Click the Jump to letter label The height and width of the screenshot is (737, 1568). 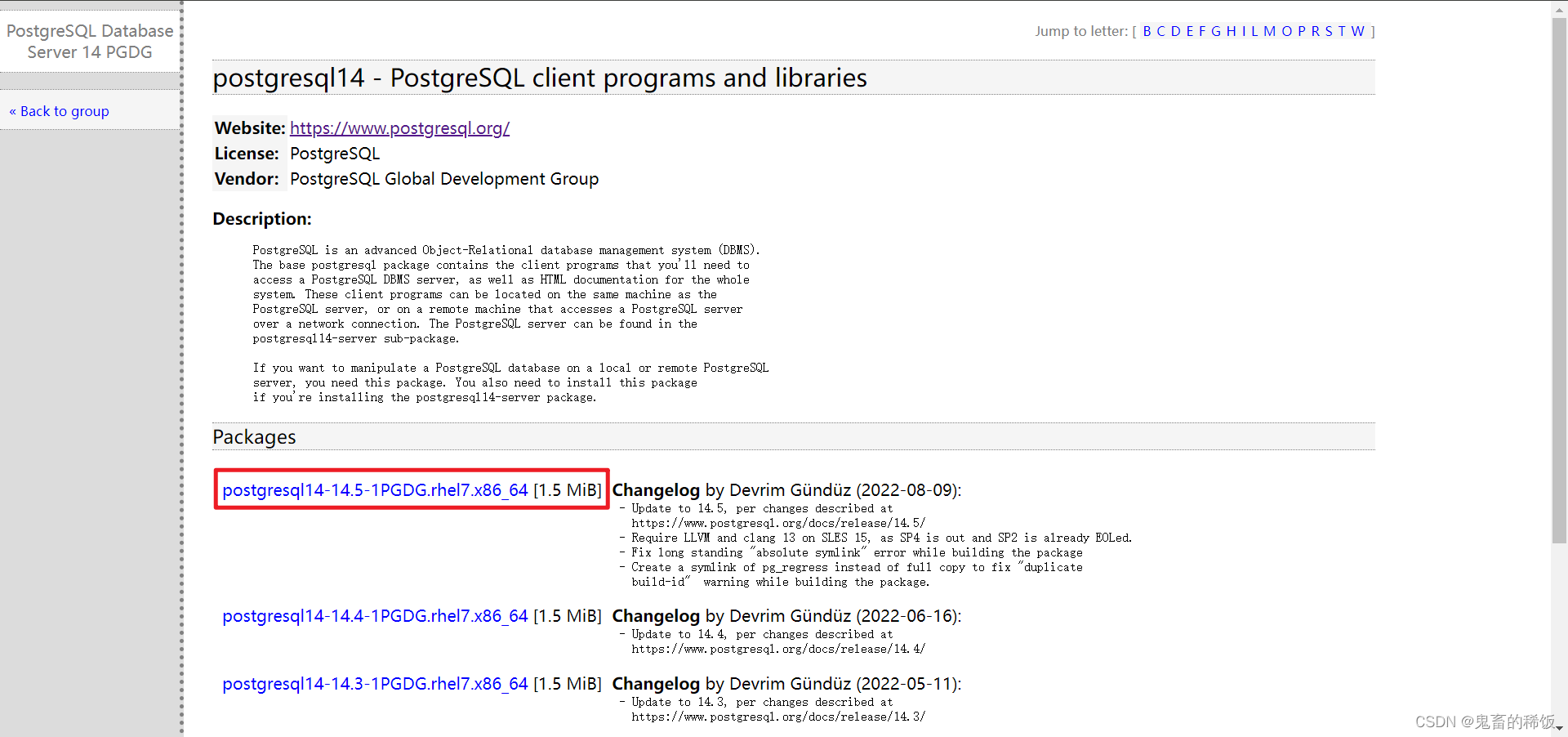coord(1081,31)
